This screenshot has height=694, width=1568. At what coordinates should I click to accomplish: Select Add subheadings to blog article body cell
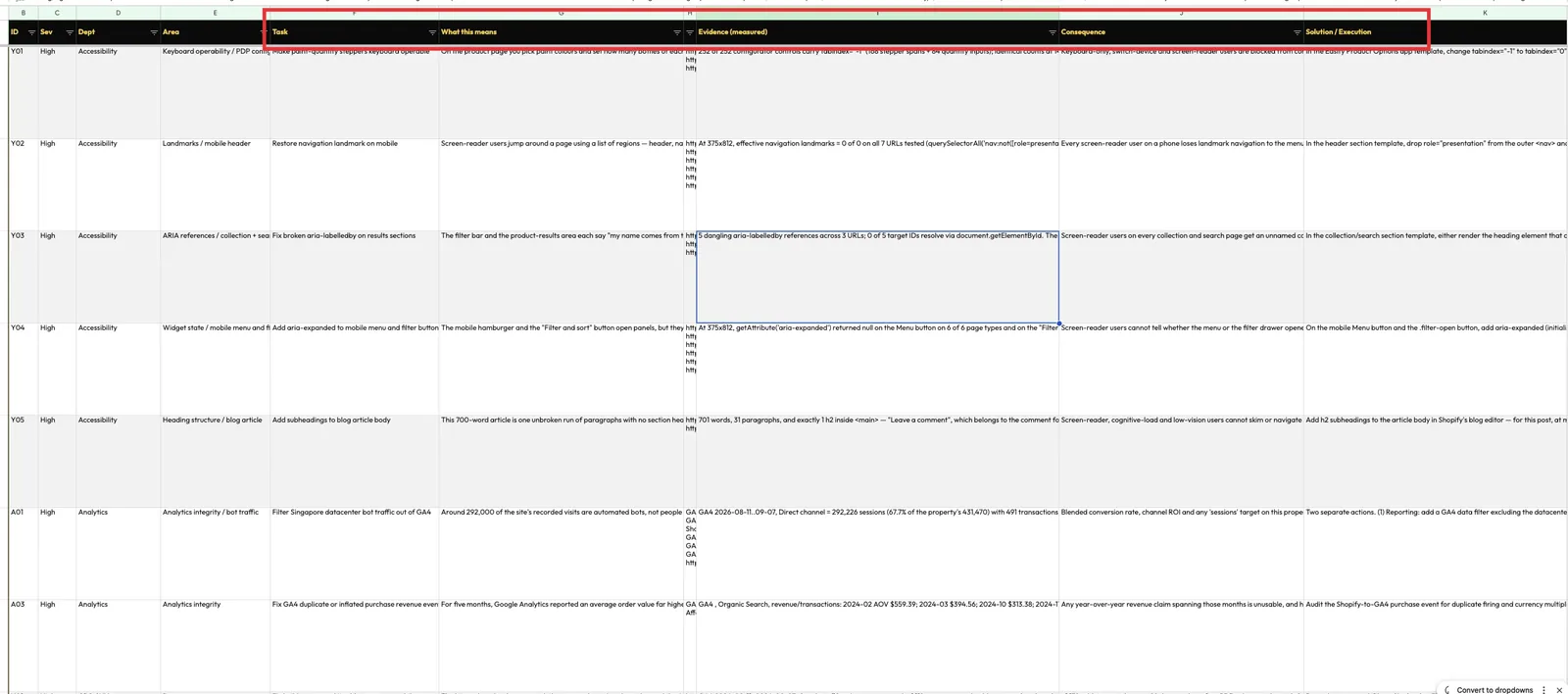[354, 461]
